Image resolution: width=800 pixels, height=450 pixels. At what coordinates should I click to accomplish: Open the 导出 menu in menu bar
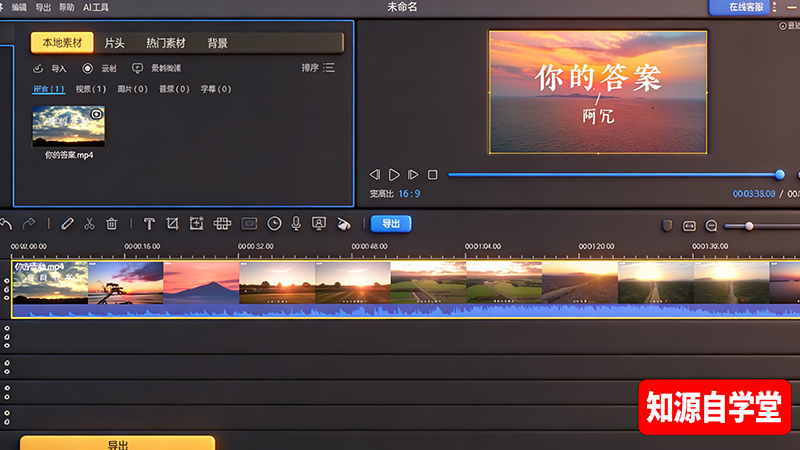coord(43,7)
